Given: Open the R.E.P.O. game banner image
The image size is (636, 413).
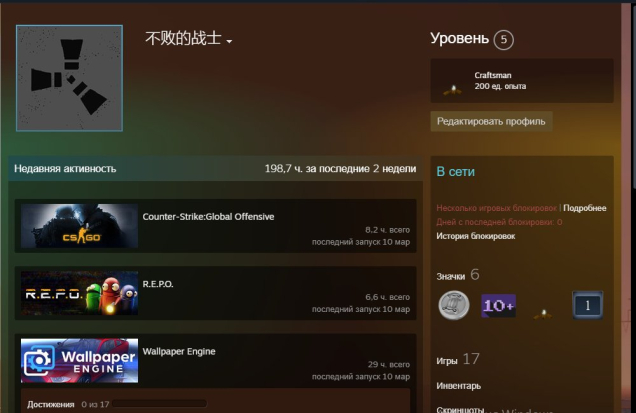Looking at the screenshot, I should tap(79, 293).
